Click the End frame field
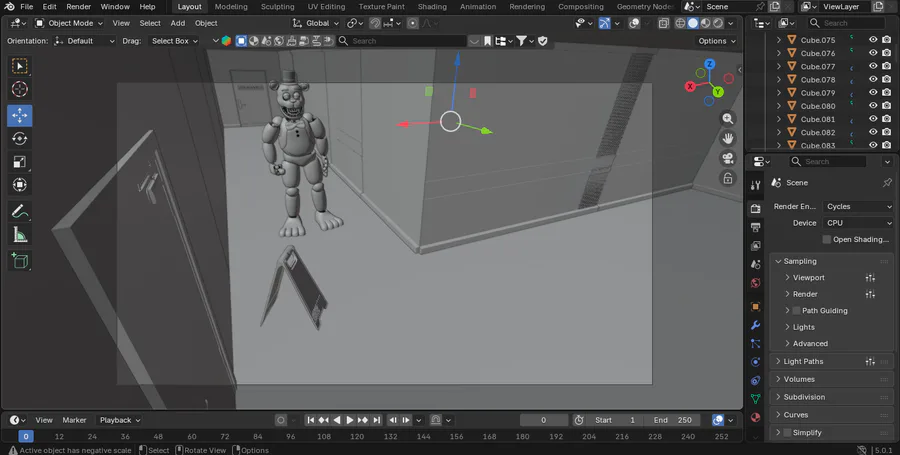Viewport: 900px width, 455px height. tap(673, 420)
